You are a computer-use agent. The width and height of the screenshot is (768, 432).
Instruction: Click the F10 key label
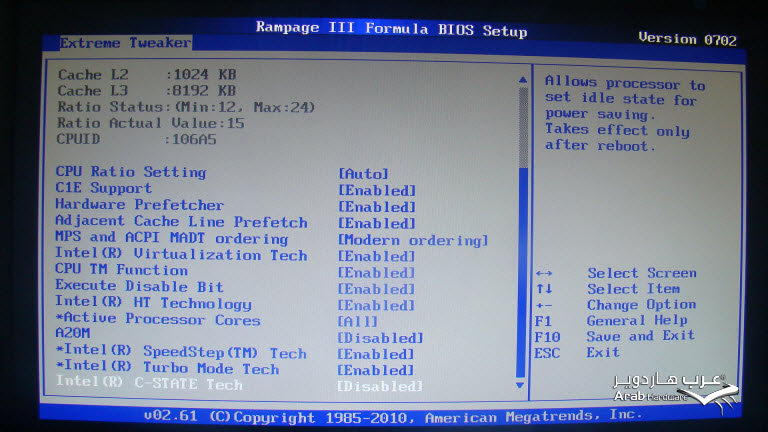[547, 337]
